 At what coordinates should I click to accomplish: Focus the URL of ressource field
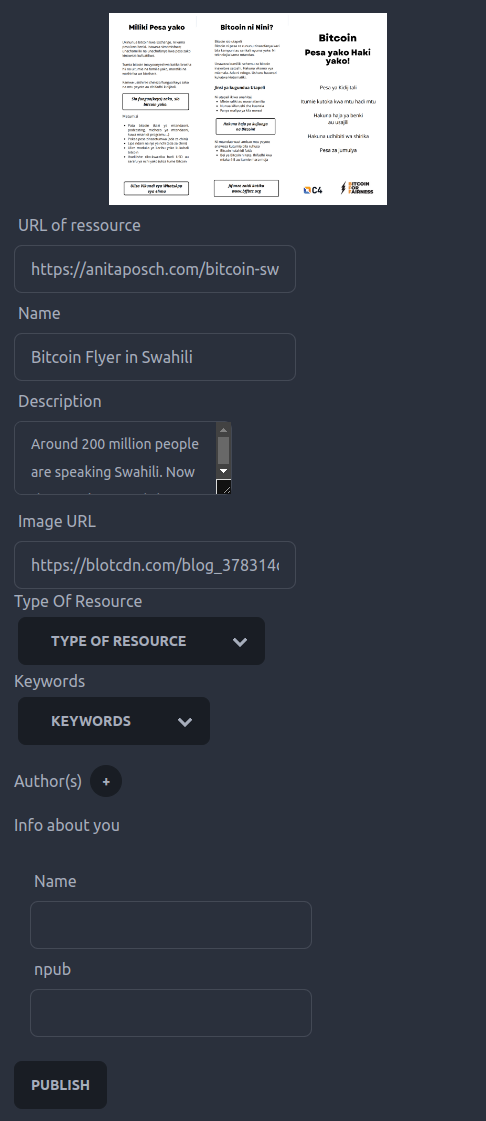point(155,269)
